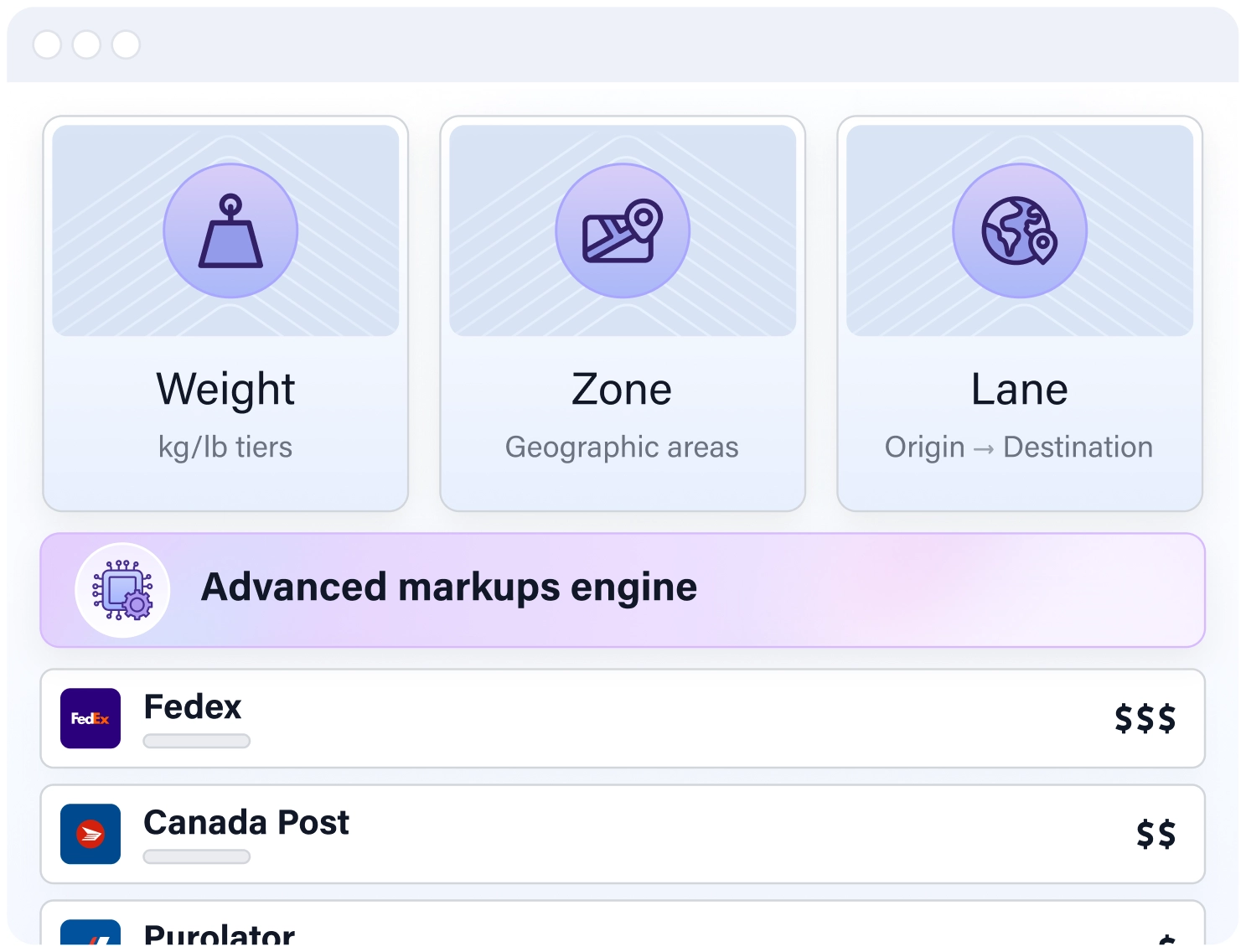Click the Purolator carrier name
The image size is (1246, 952).
[220, 934]
